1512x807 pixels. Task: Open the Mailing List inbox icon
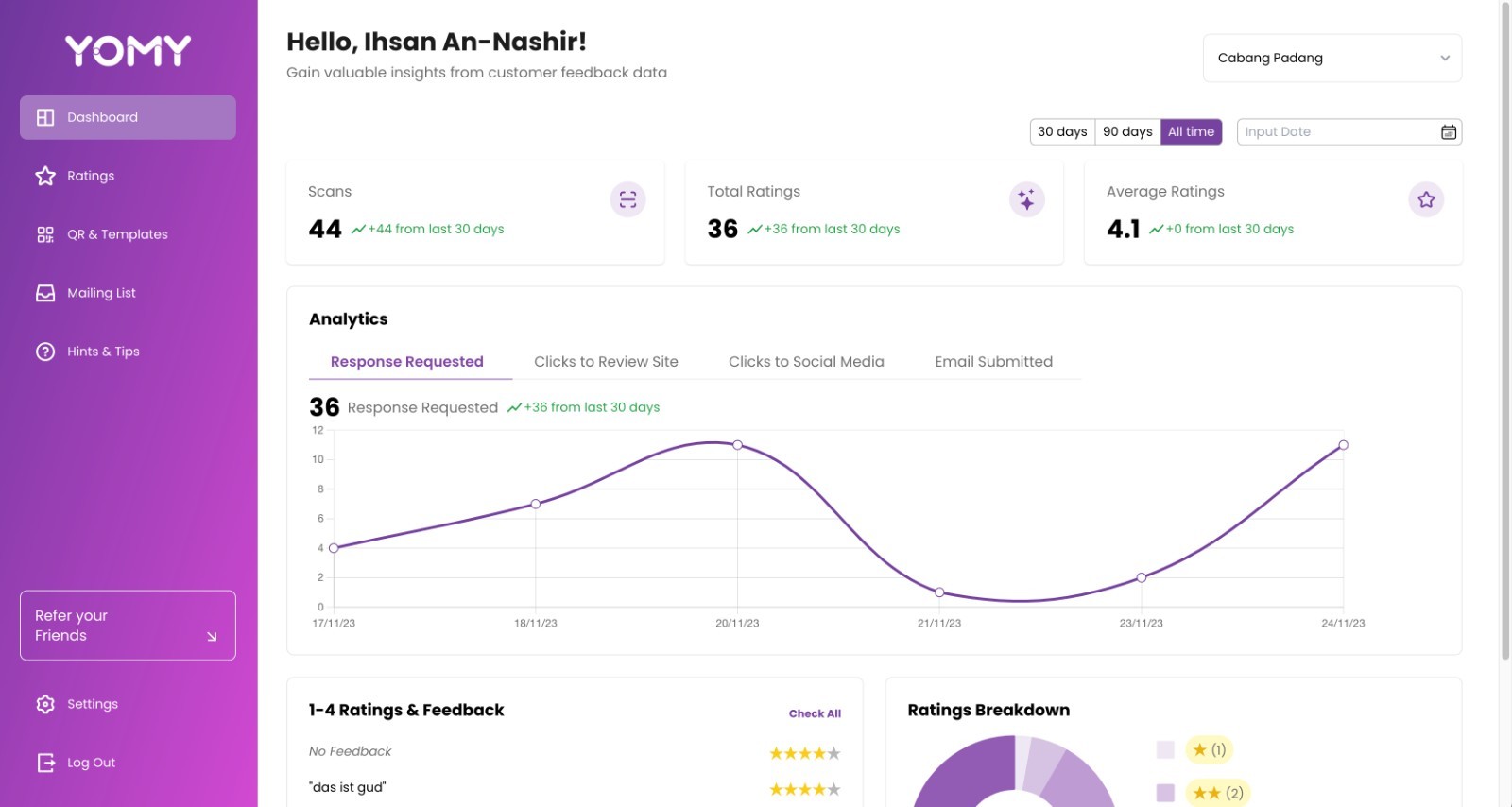click(45, 293)
